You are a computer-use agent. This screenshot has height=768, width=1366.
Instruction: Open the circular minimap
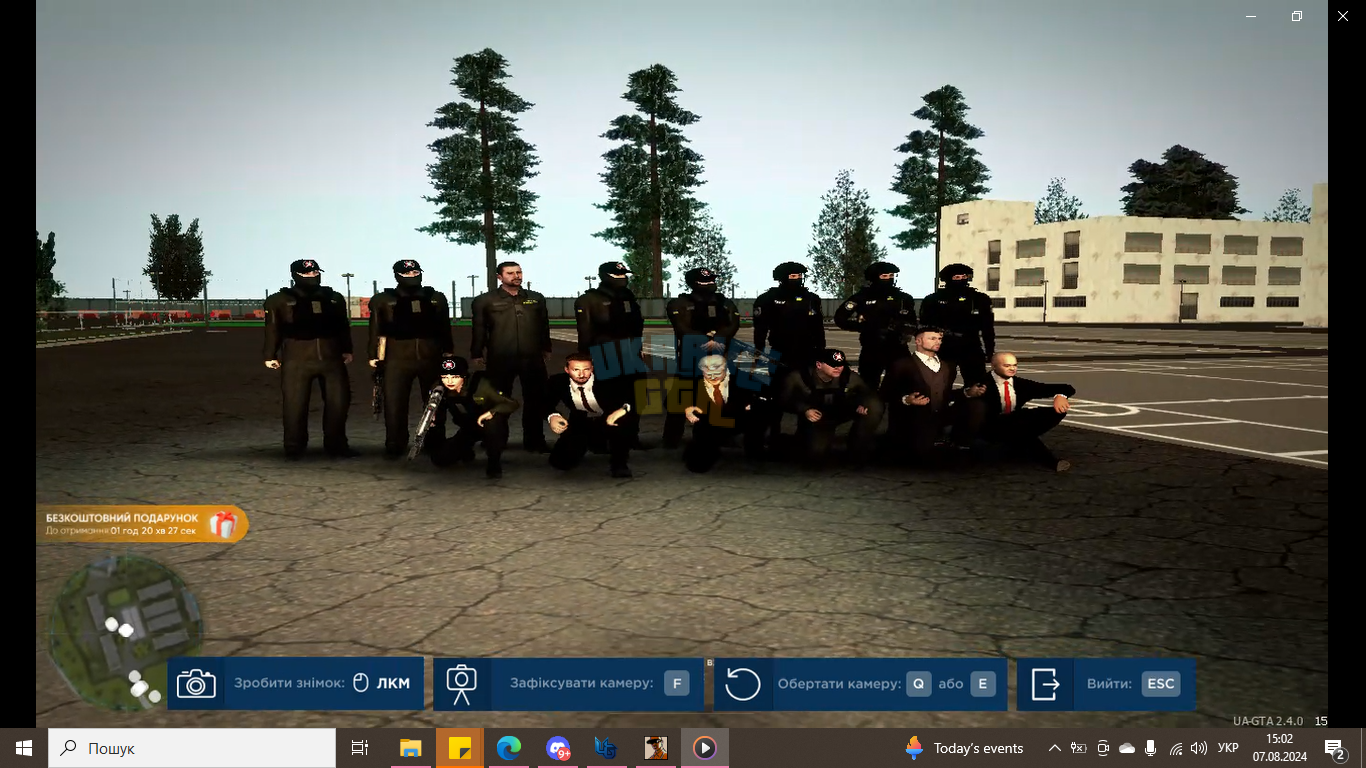click(125, 634)
